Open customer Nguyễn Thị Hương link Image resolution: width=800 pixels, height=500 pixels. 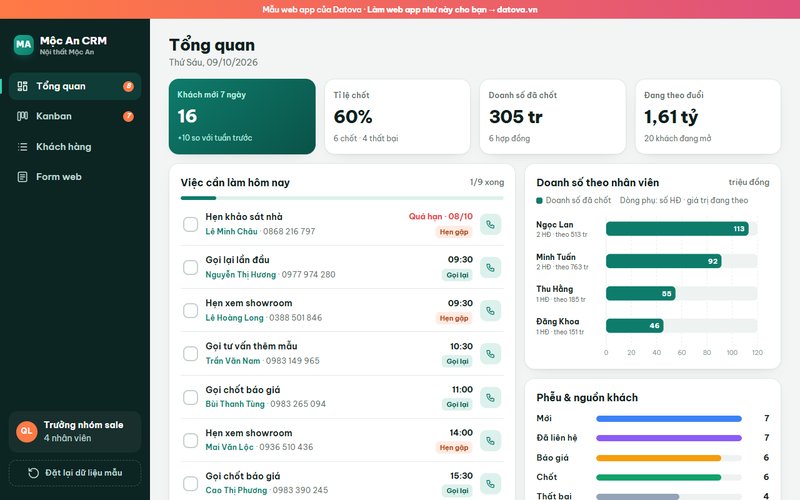240,274
